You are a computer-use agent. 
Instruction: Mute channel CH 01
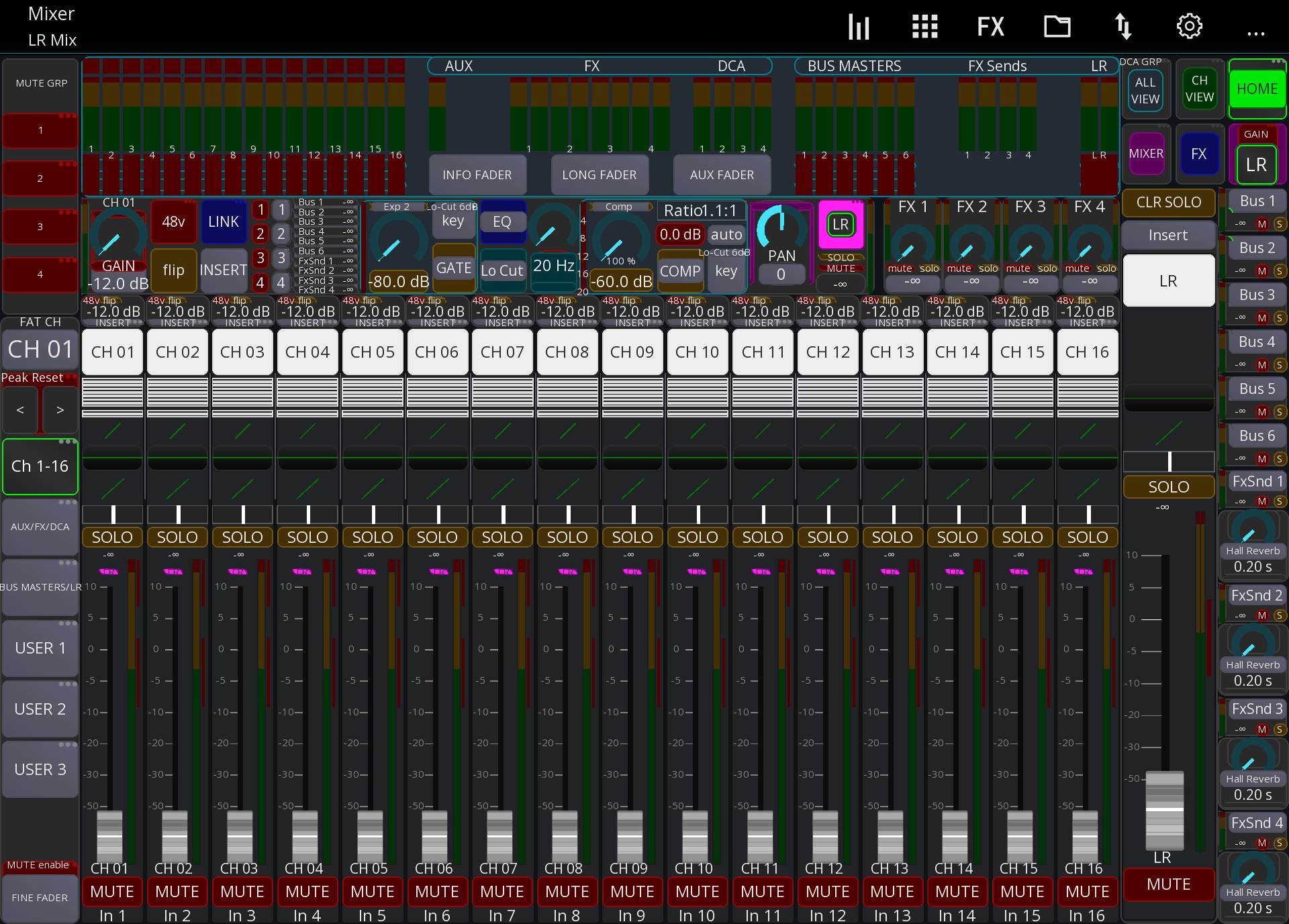click(112, 891)
